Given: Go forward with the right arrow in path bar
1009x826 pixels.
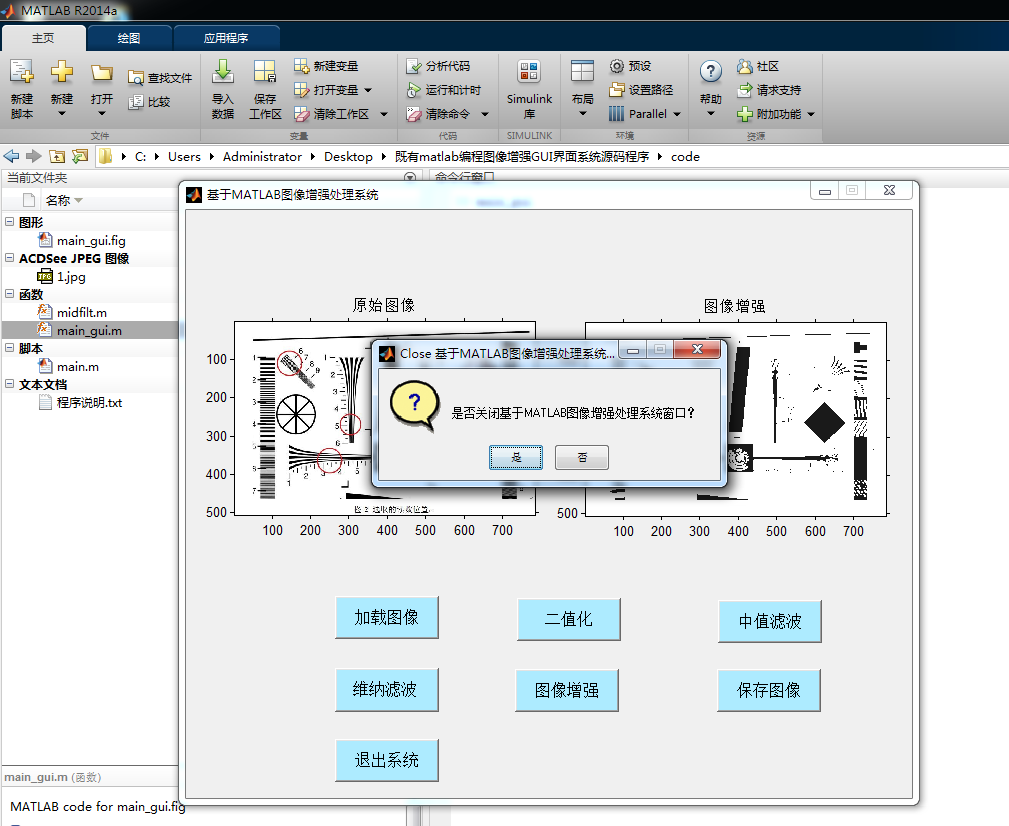Looking at the screenshot, I should (x=34, y=156).
